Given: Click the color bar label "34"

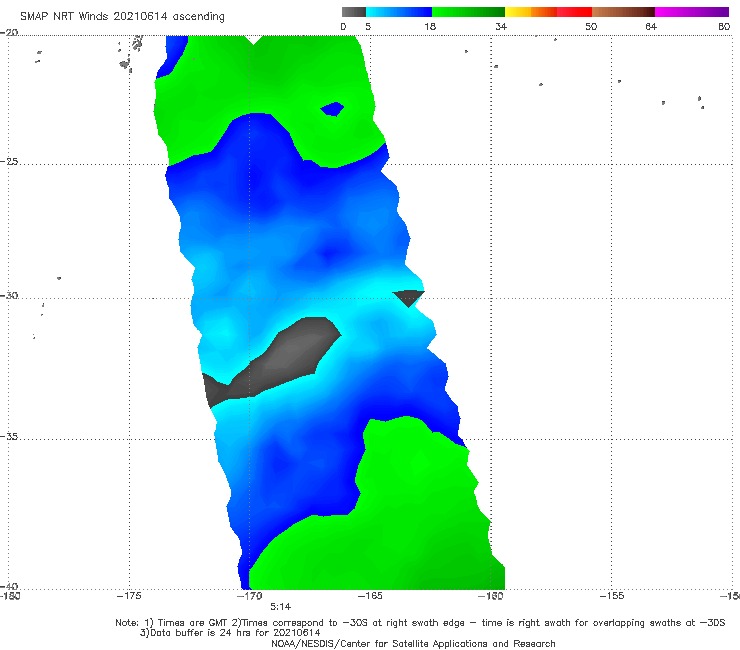Looking at the screenshot, I should [x=501, y=27].
